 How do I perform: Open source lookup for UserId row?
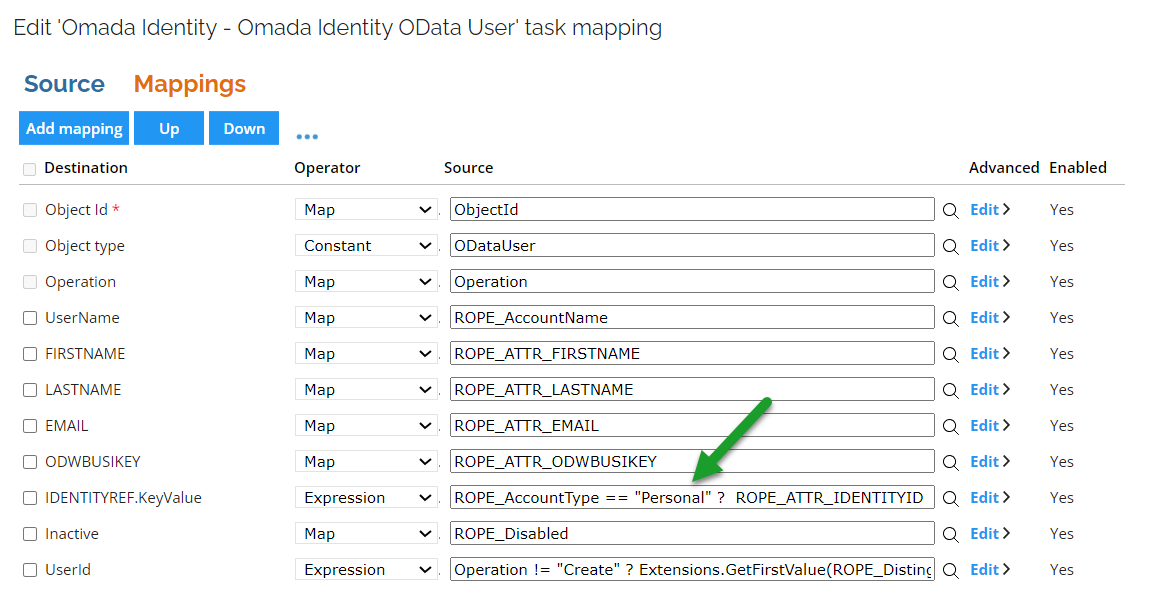click(950, 571)
